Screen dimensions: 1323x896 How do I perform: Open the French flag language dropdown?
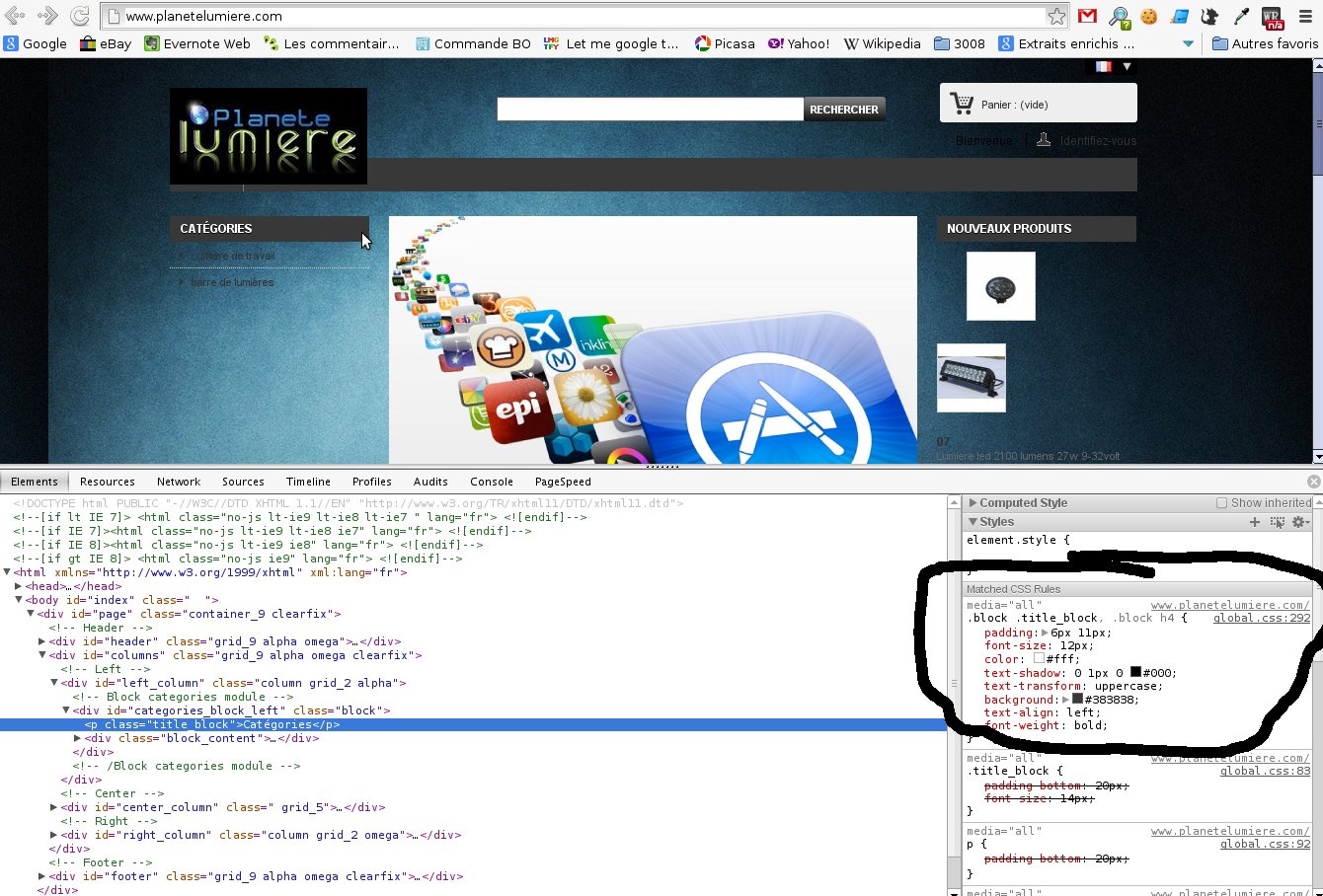1112,66
